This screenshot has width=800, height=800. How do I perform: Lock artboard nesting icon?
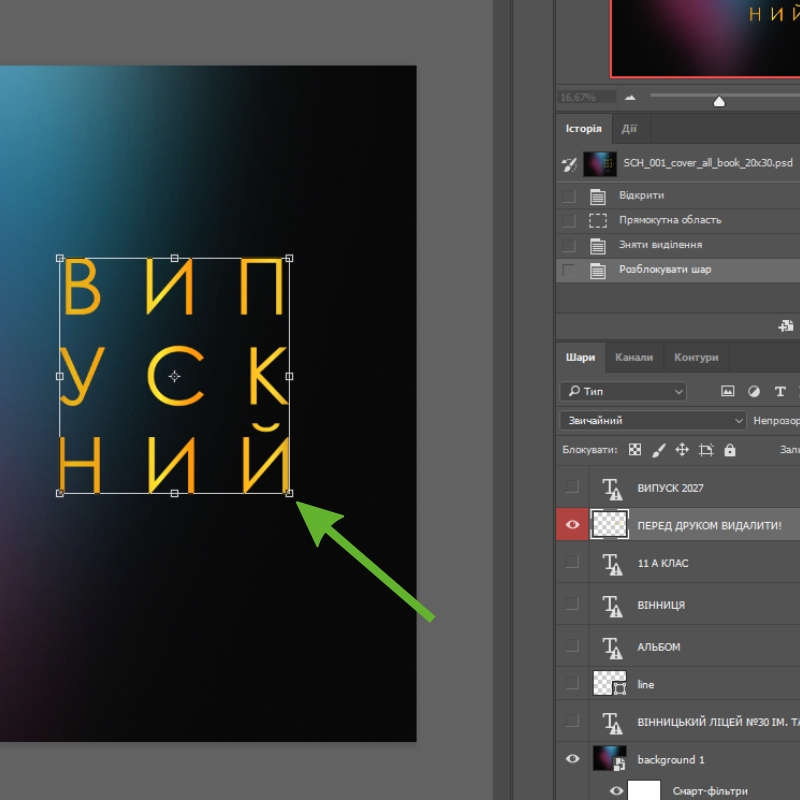click(706, 450)
